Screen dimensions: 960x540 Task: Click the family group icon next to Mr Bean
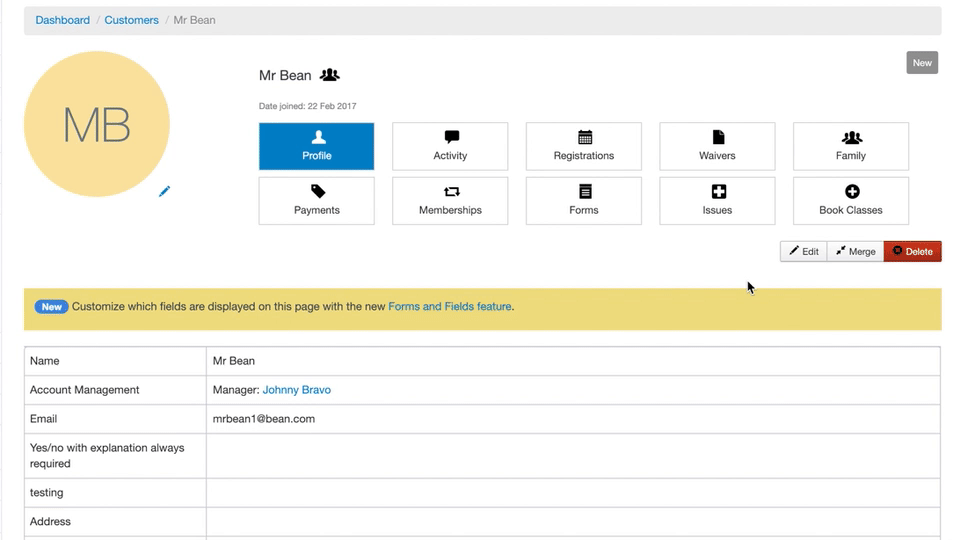coord(329,75)
